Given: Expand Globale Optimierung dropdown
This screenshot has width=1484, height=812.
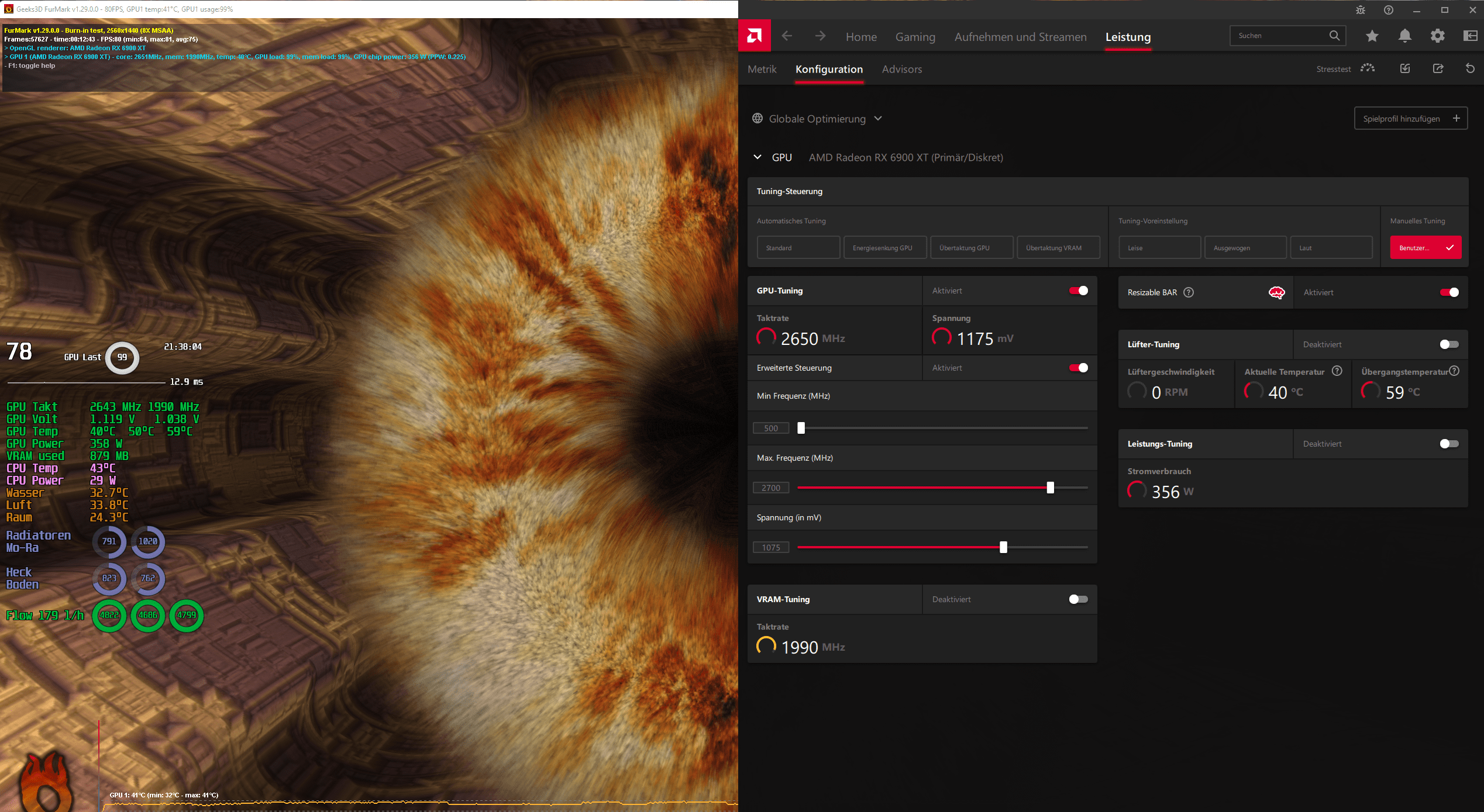Looking at the screenshot, I should (x=878, y=119).
